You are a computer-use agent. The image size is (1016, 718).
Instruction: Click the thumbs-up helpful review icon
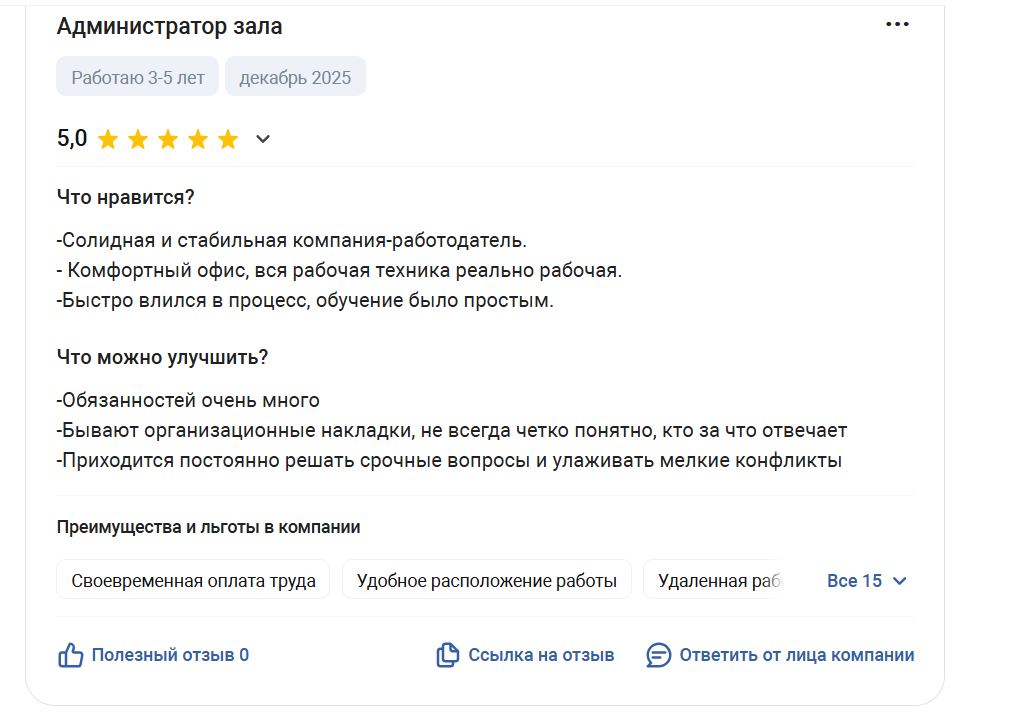[x=70, y=656]
